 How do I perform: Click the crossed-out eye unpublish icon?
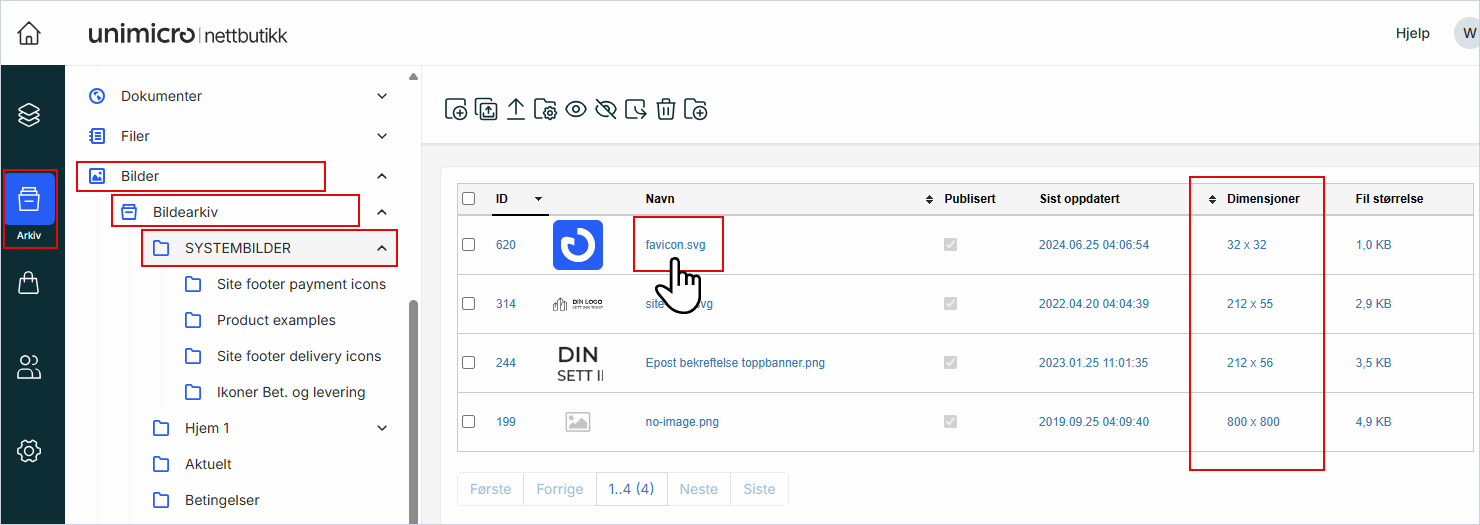(605, 109)
